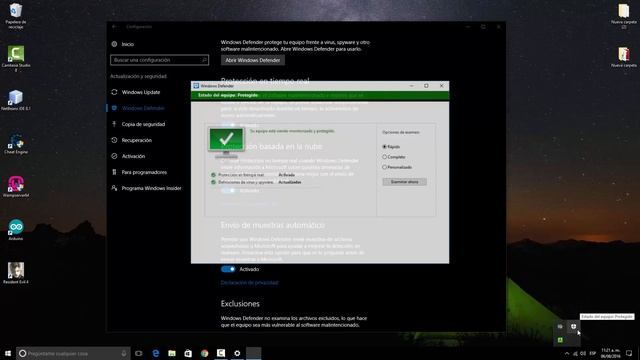The width and height of the screenshot is (640, 360).
Task: Open Windows Update settings page
Action: click(141, 92)
